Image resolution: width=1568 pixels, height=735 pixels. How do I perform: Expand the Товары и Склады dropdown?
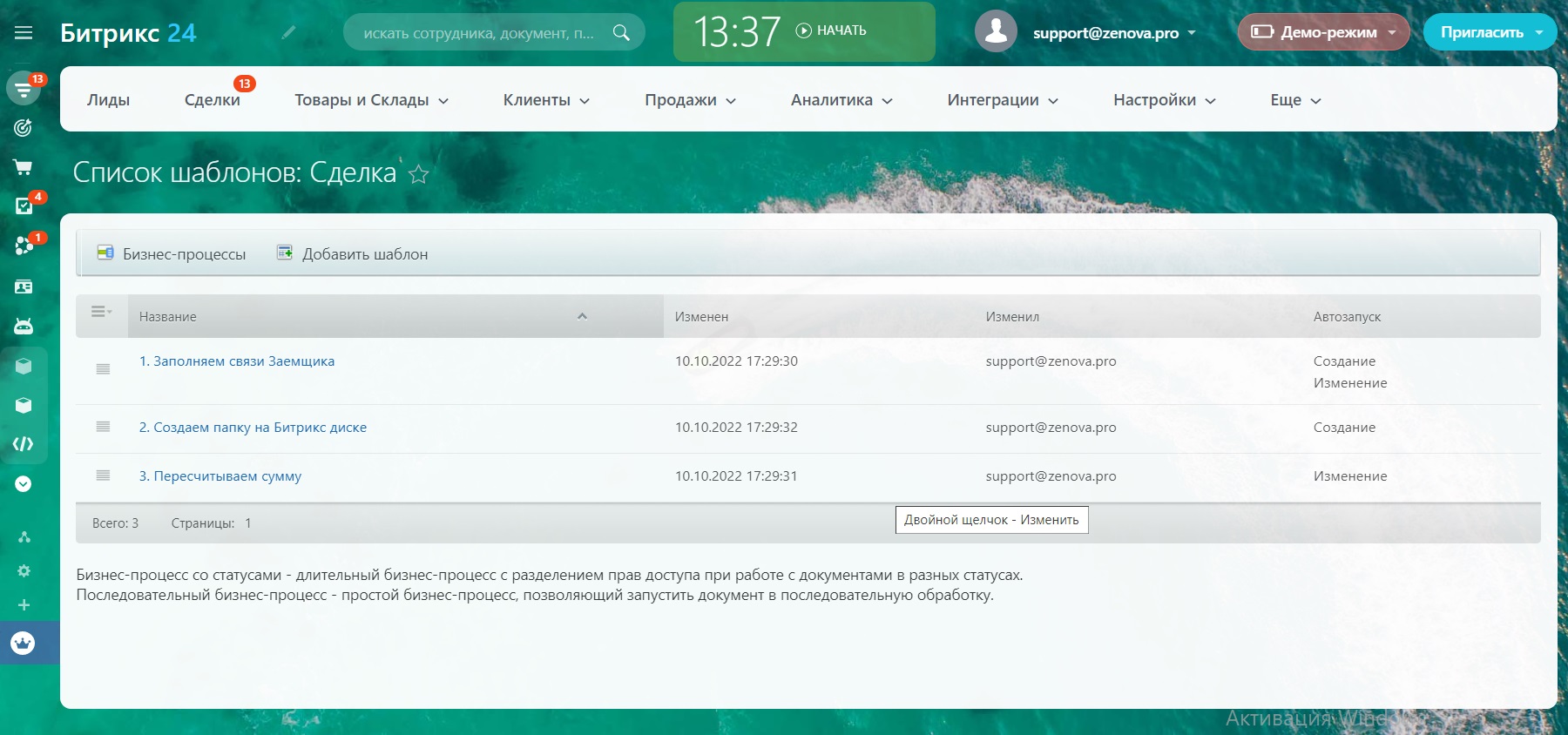click(x=371, y=100)
